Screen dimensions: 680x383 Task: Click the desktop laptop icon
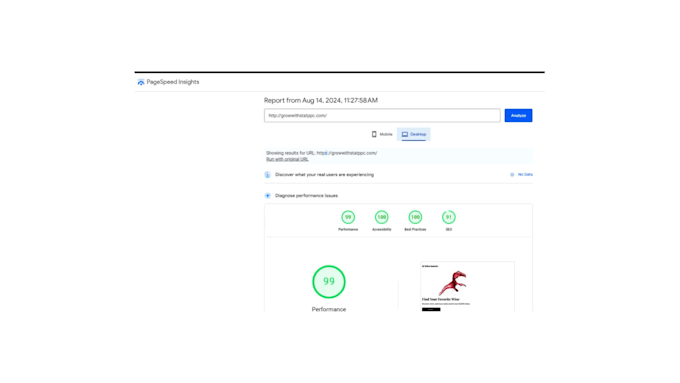[x=405, y=134]
